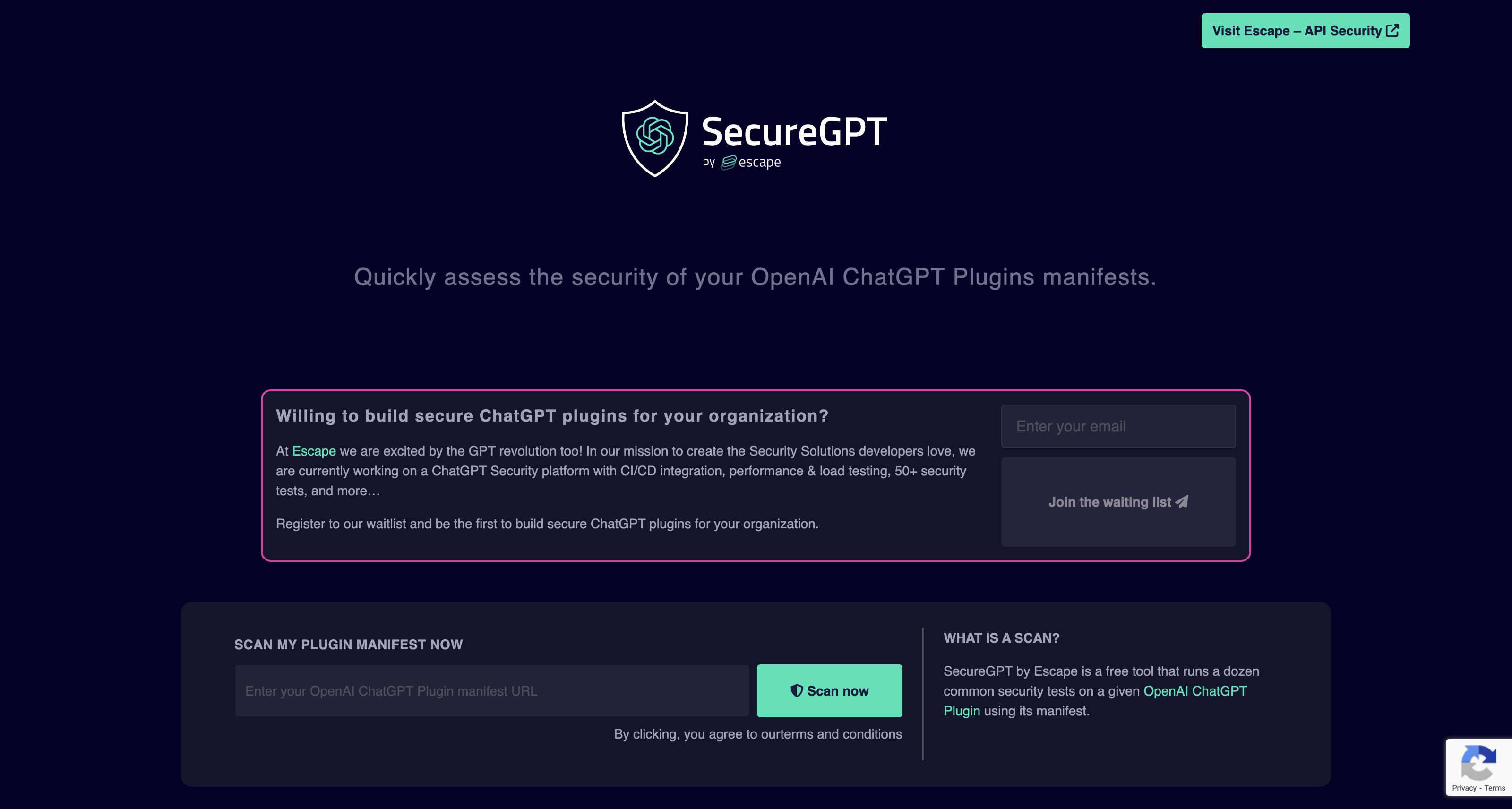Click Join the waiting list button
1512x809 pixels.
pyautogui.click(x=1118, y=502)
